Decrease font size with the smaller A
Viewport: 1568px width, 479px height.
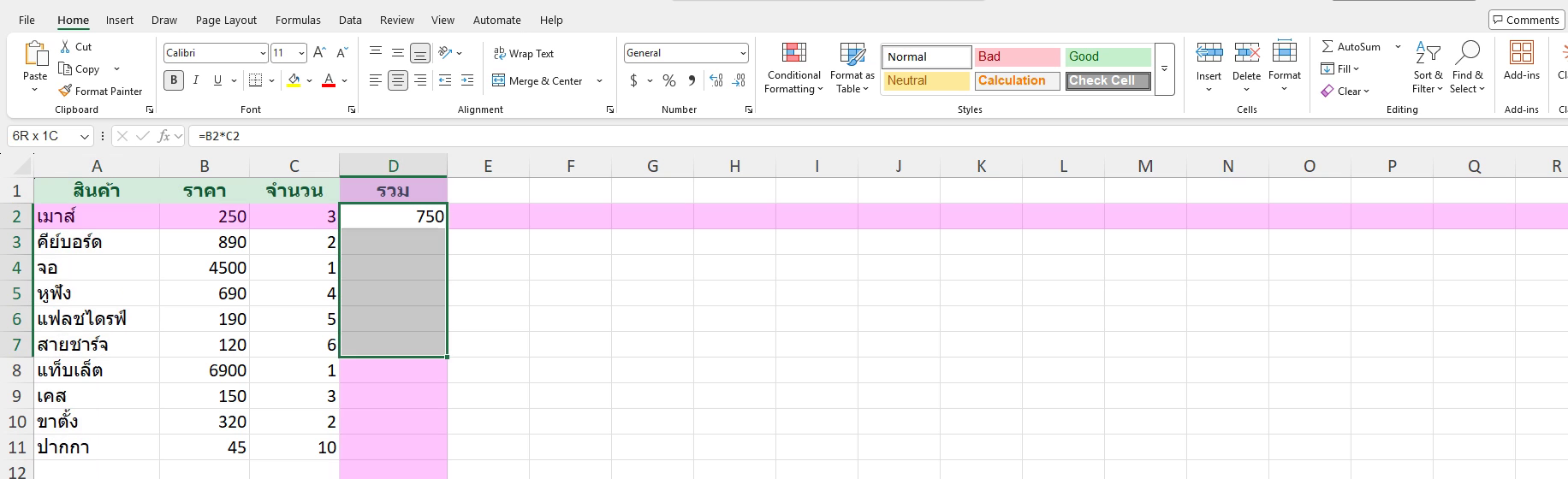click(x=342, y=53)
